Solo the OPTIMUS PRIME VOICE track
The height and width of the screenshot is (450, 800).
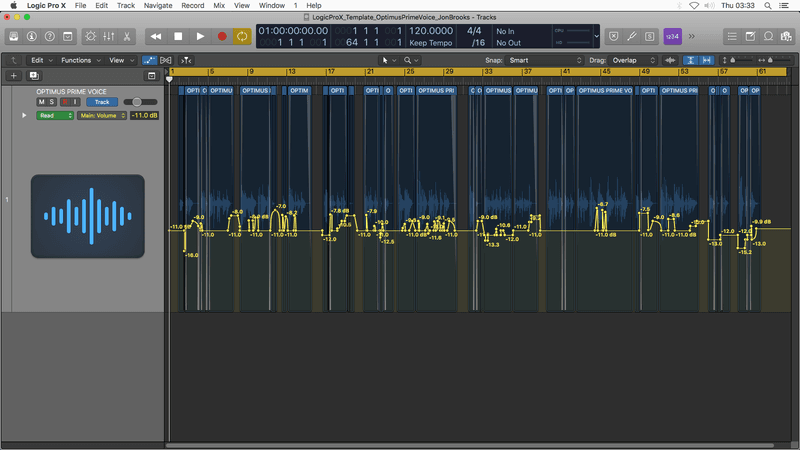(52, 102)
